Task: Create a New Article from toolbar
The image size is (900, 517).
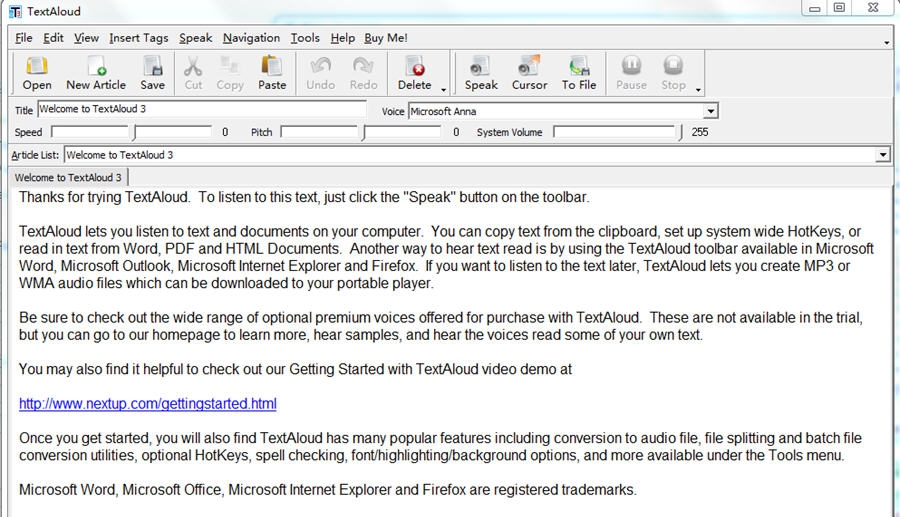Action: [96, 73]
